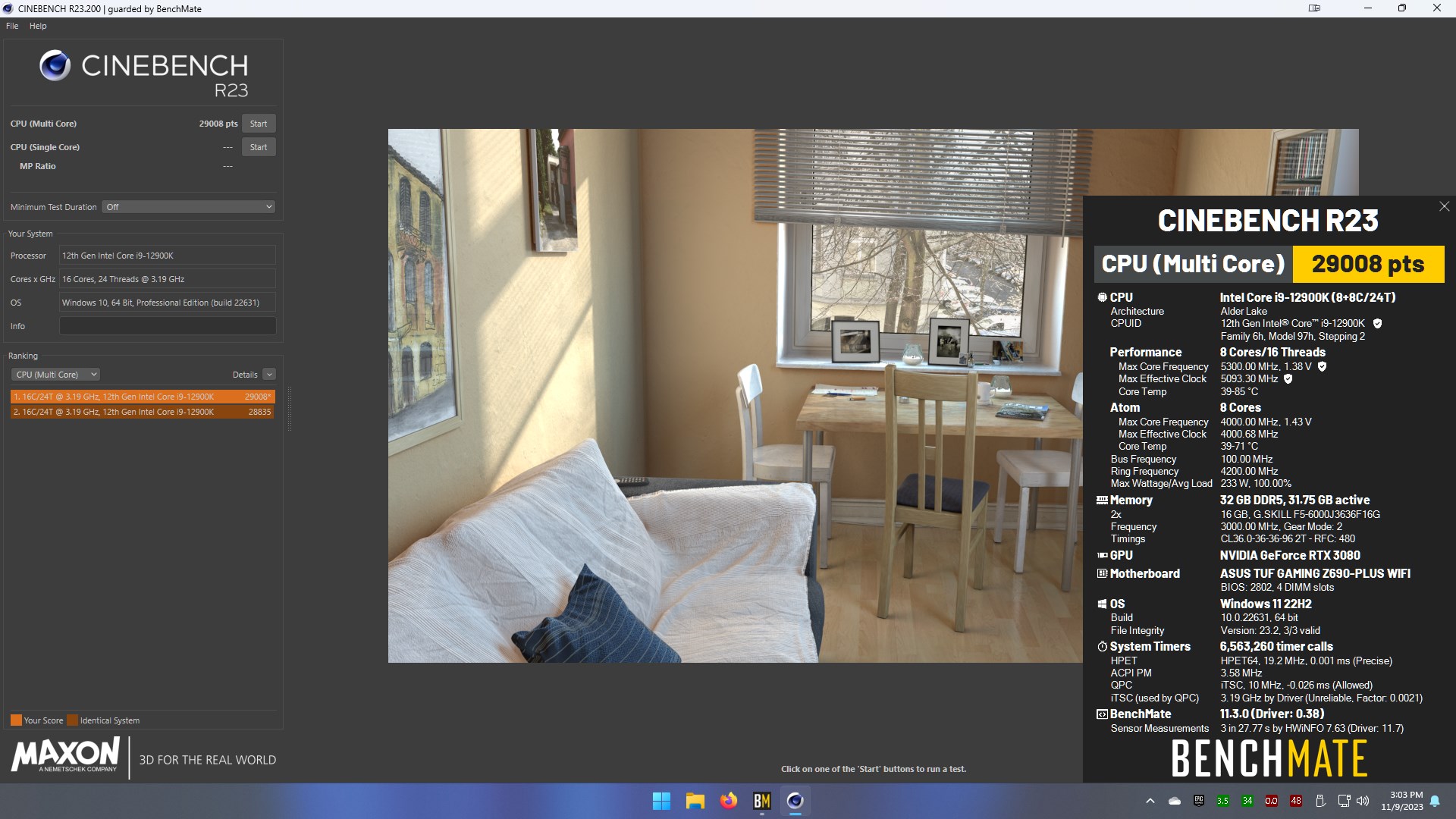The width and height of the screenshot is (1456, 819).
Task: Click the Cores x GHz field
Action: [168, 279]
